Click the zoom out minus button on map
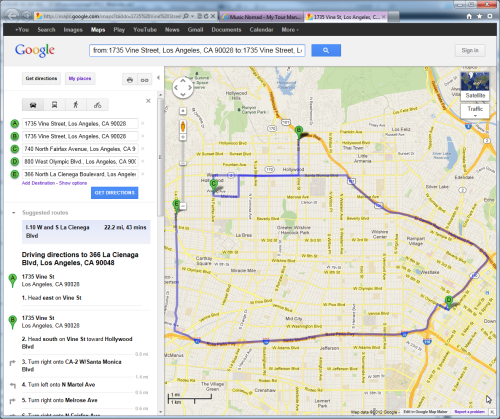Screen dimensions: 500x419 pyautogui.click(x=183, y=206)
